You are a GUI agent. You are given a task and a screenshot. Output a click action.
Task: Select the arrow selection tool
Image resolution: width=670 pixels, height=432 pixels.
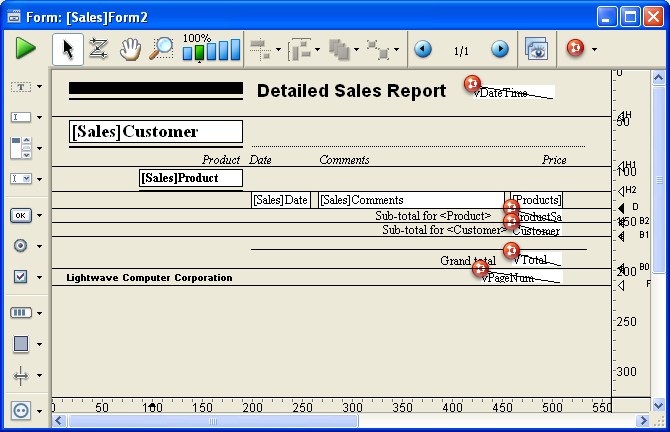[68, 49]
